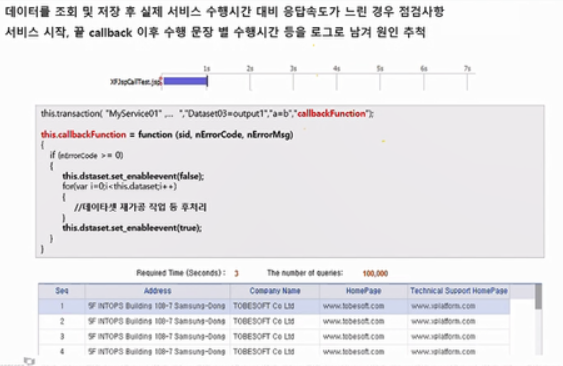
Task: Click the XPJspCallTest.jsp row label
Action: point(136,82)
